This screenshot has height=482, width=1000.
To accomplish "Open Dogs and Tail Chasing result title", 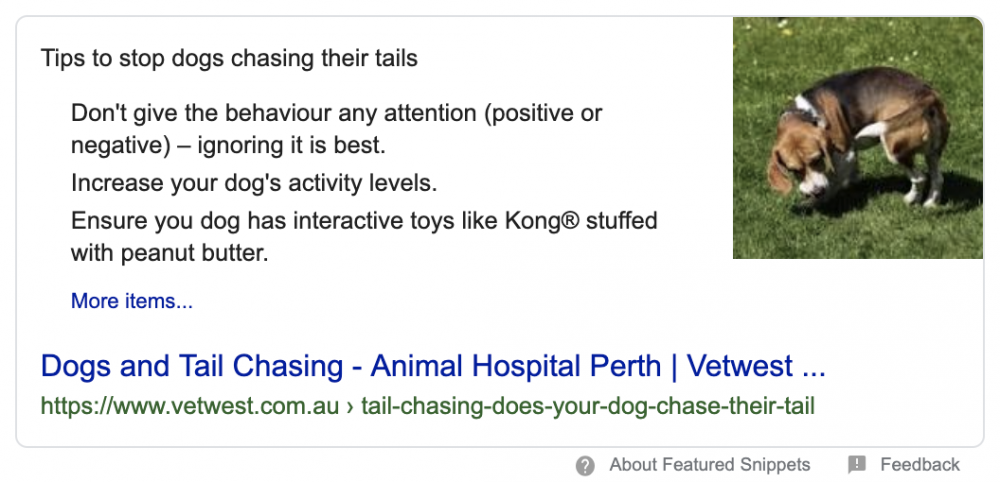I will click(x=432, y=366).
